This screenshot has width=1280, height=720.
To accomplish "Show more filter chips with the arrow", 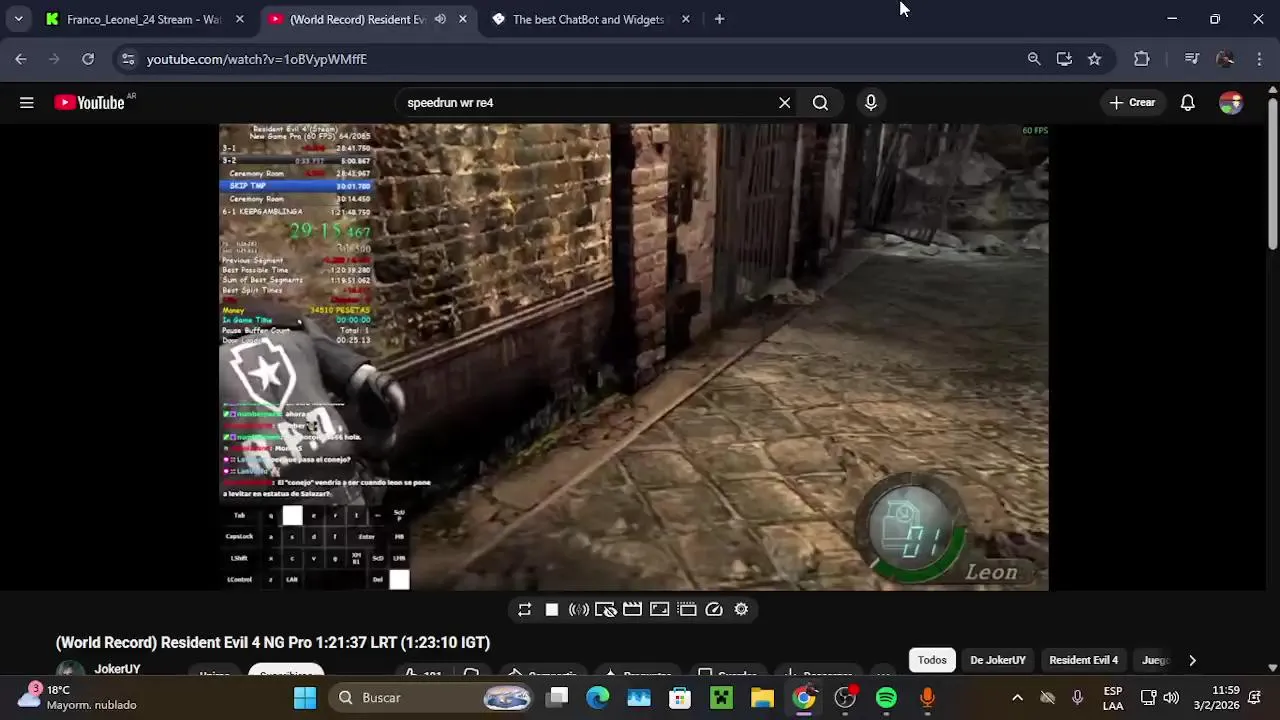I will tap(1192, 660).
